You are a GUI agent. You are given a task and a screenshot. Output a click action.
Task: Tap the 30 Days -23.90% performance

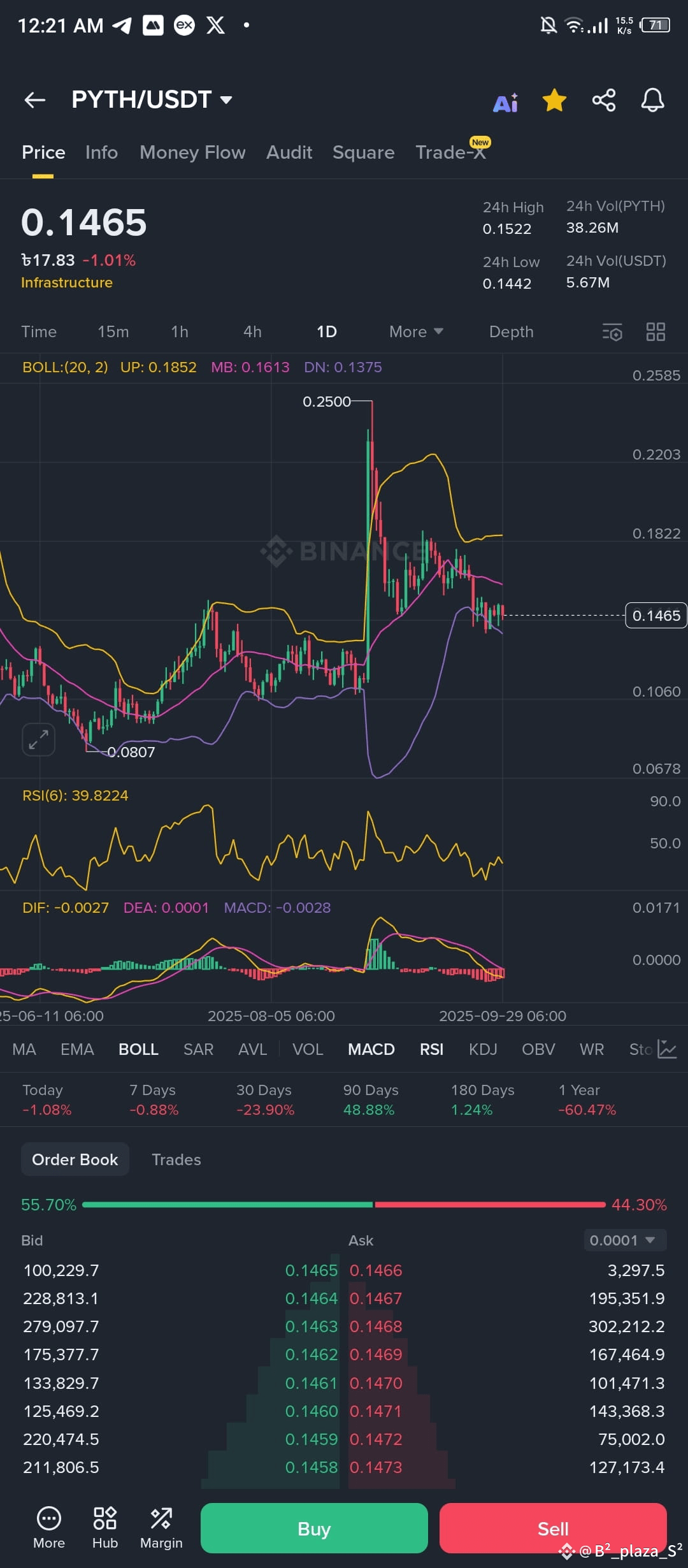[265, 1100]
